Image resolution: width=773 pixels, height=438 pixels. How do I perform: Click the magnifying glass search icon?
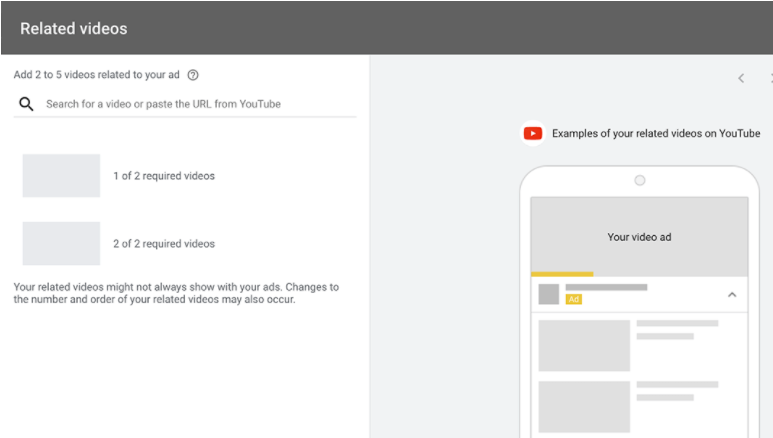pyautogui.click(x=27, y=104)
